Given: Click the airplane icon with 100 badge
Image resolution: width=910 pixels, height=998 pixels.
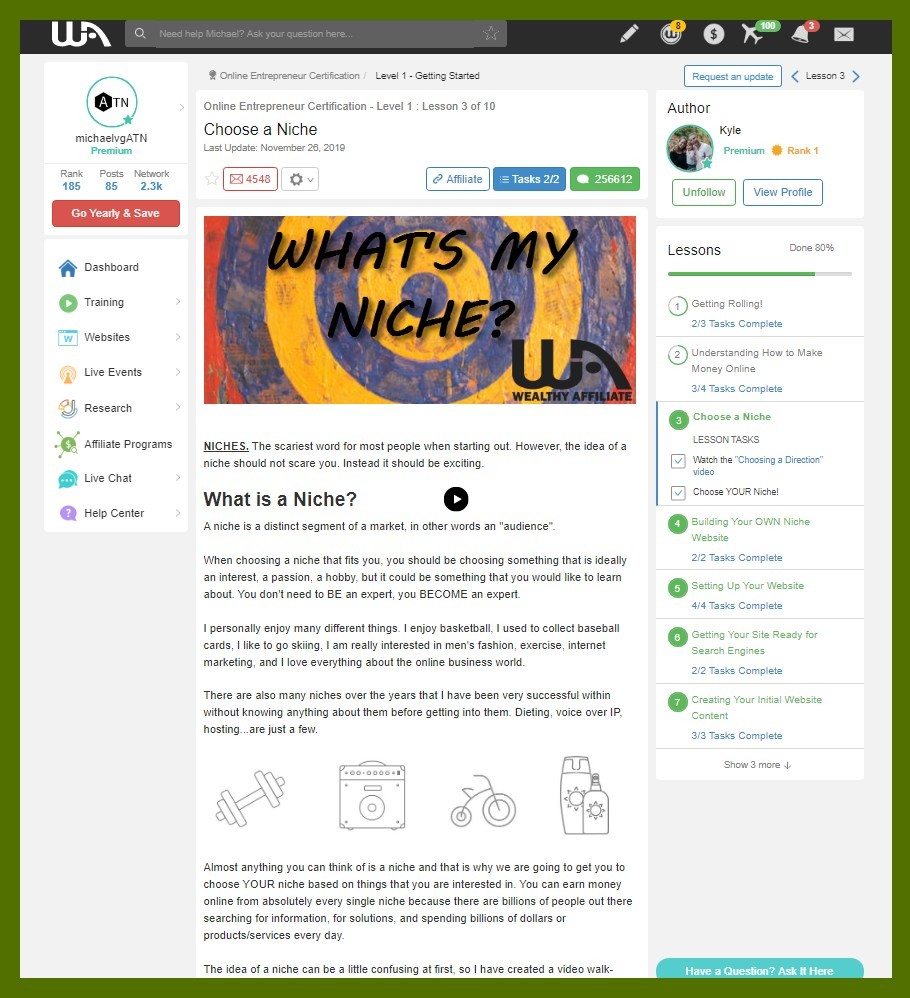Looking at the screenshot, I should (x=753, y=34).
